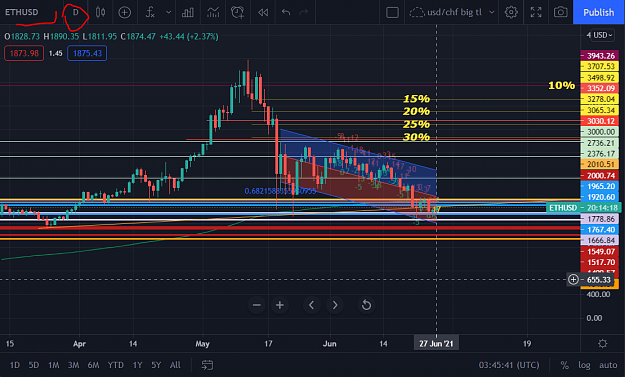Screen dimensions: 625x377
Task: Toggle percent scale mode
Action: coord(564,365)
